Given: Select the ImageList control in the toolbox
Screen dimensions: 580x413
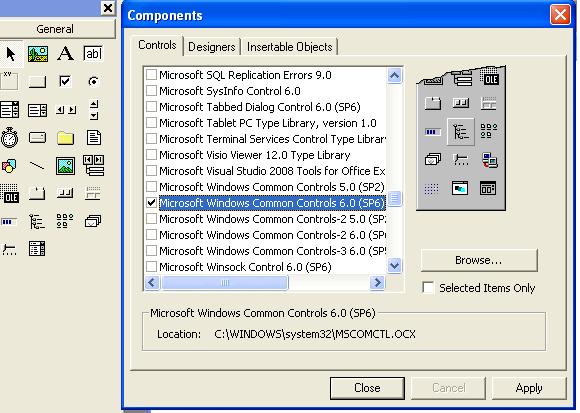Looking at the screenshot, I should pyautogui.click(x=93, y=221).
